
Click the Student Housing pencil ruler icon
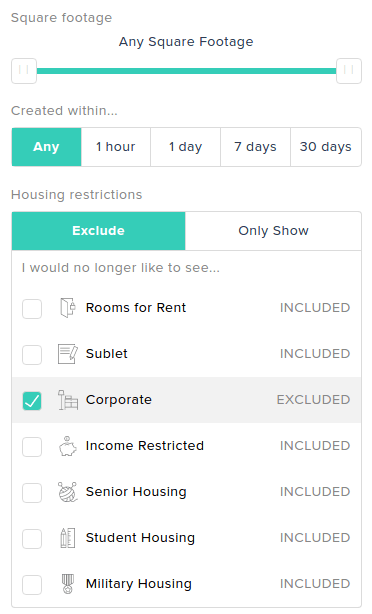click(x=68, y=538)
